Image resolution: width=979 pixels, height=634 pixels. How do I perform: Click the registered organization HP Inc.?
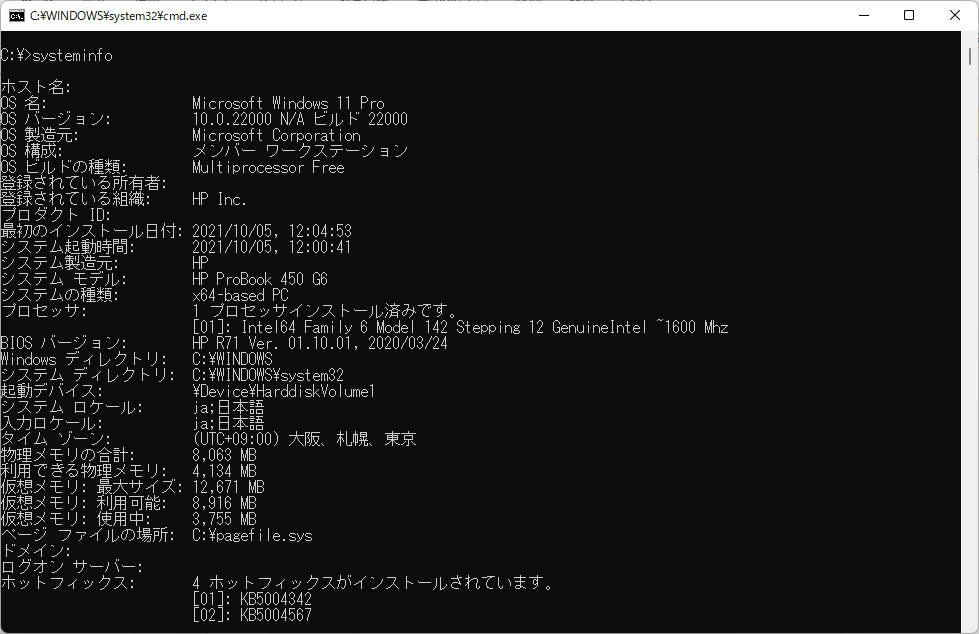tap(219, 199)
